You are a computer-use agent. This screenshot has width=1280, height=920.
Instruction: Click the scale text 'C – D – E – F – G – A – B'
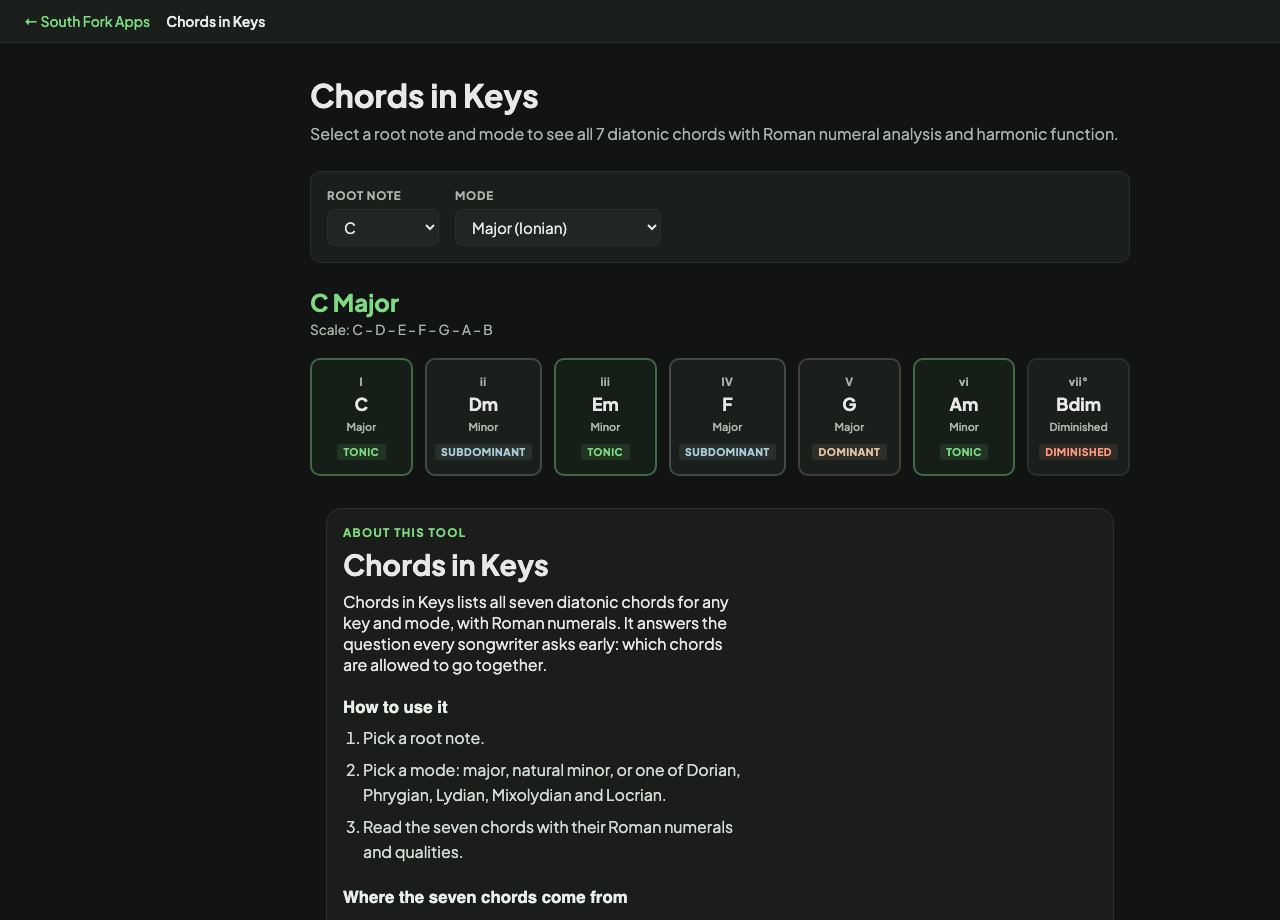point(422,330)
